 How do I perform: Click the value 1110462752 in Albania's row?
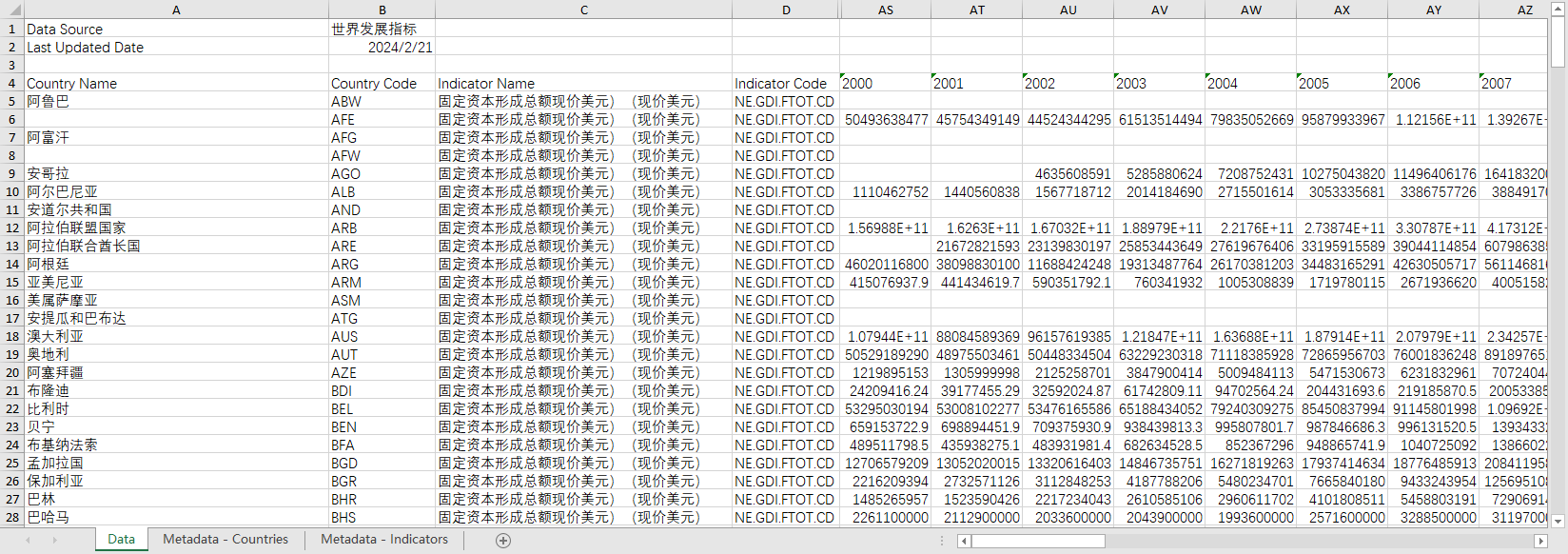pos(885,191)
